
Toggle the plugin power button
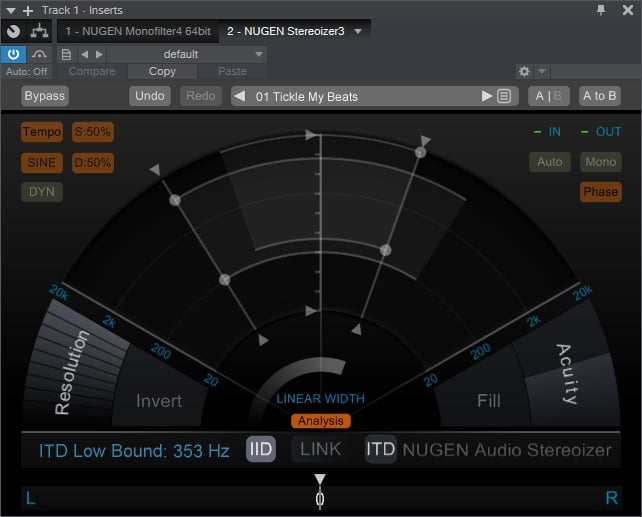pyautogui.click(x=13, y=54)
